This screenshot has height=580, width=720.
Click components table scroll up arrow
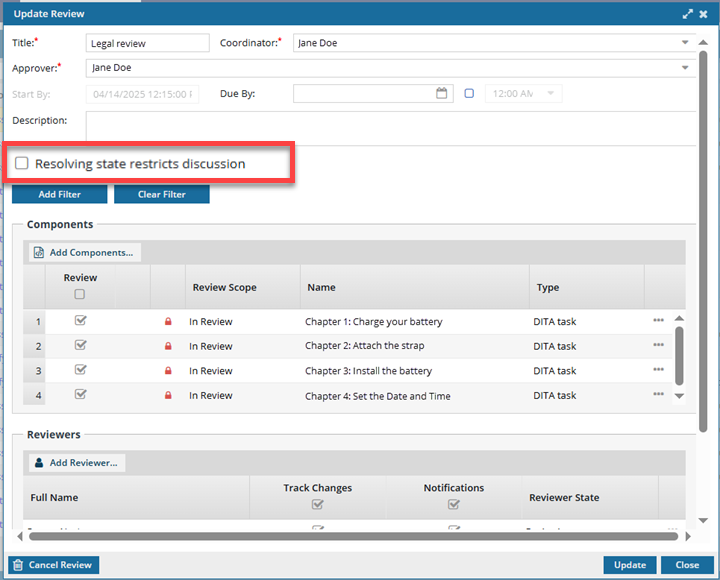(680, 318)
